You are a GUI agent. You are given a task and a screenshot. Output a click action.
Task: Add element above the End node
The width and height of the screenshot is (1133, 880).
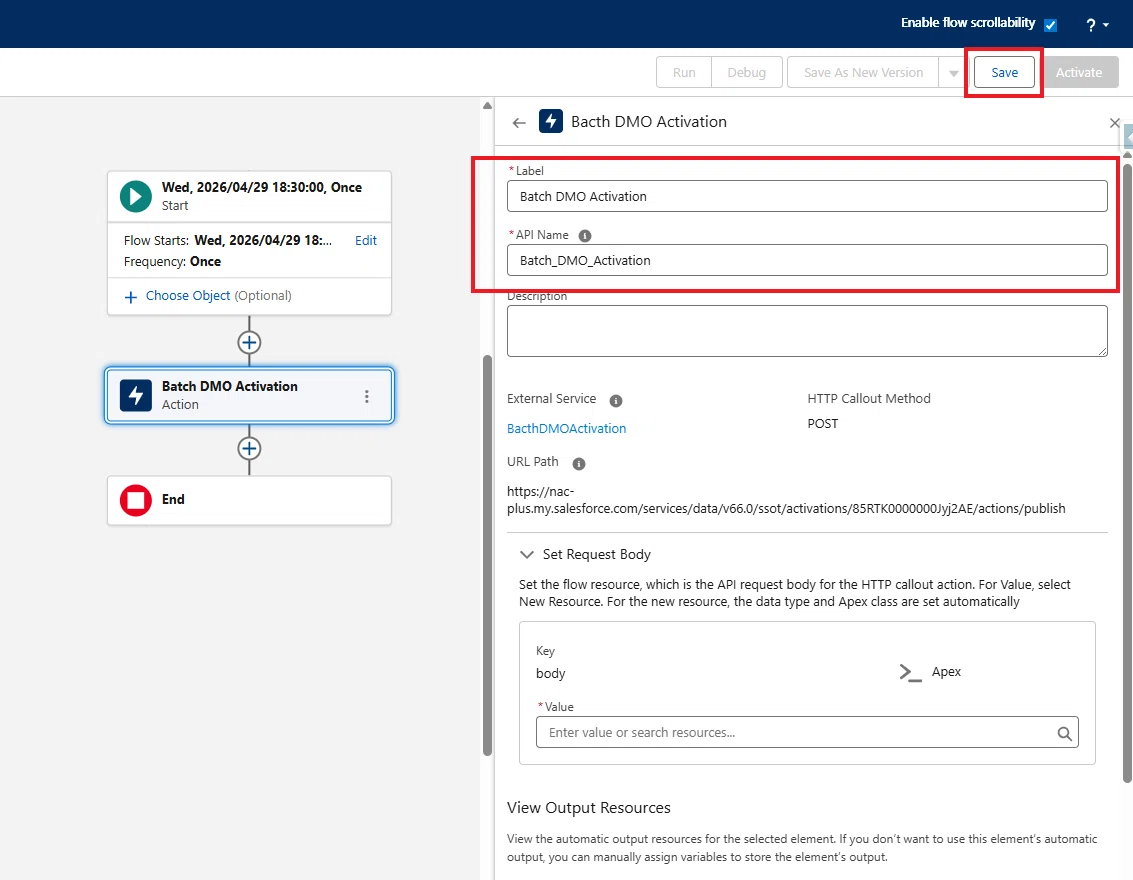pyautogui.click(x=249, y=449)
